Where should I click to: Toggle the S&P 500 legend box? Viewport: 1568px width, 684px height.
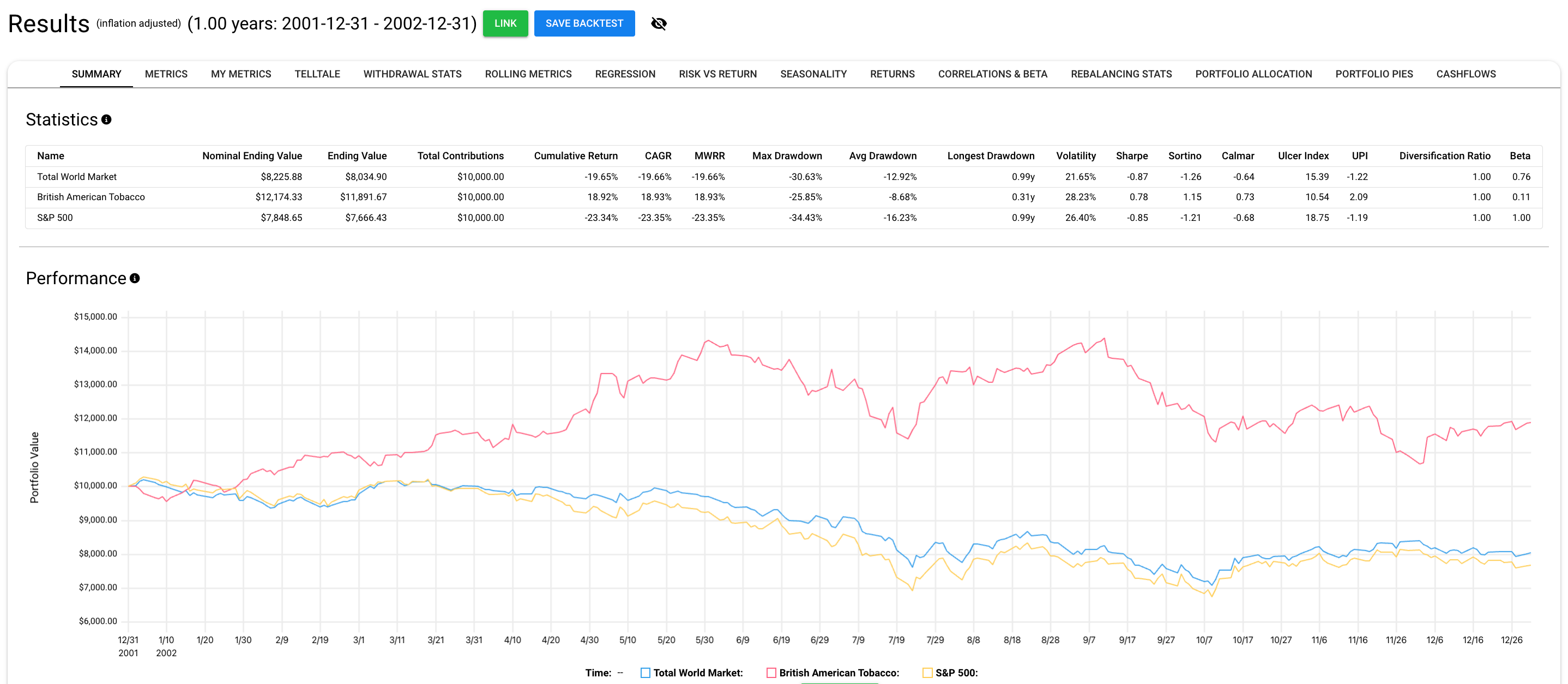pos(927,673)
